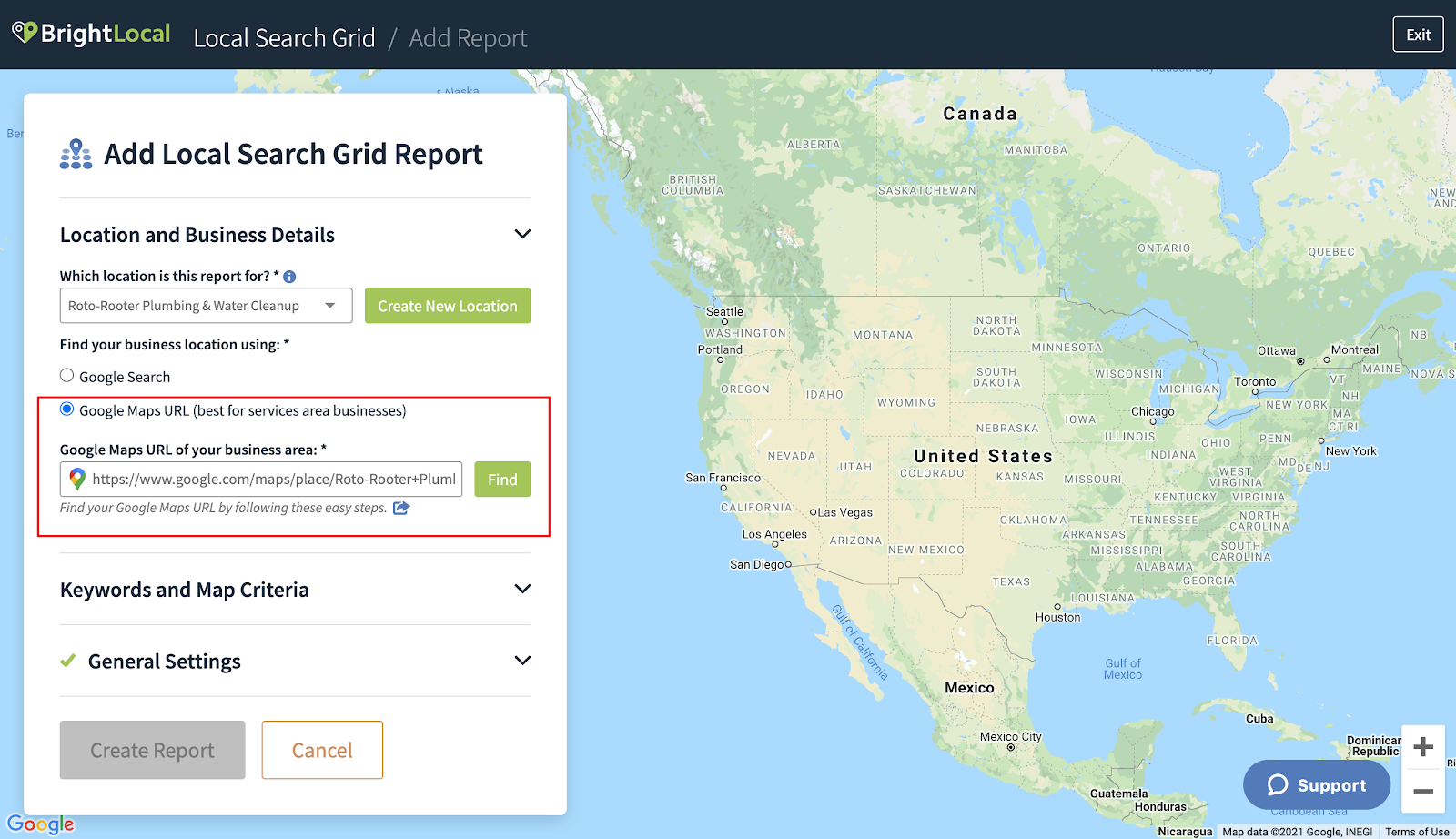The image size is (1456, 839).
Task: Click the Google Maps URL input field
Action: [x=261, y=480]
